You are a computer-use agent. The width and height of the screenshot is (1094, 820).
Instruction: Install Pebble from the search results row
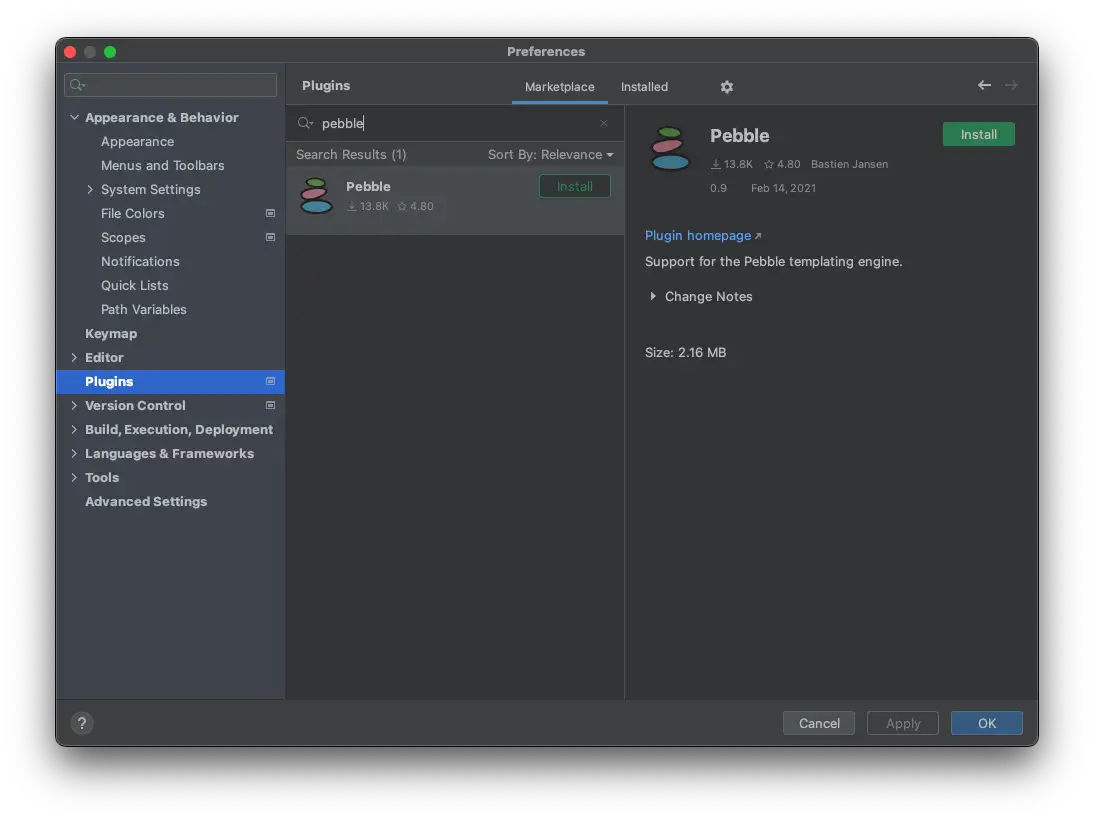coord(574,186)
